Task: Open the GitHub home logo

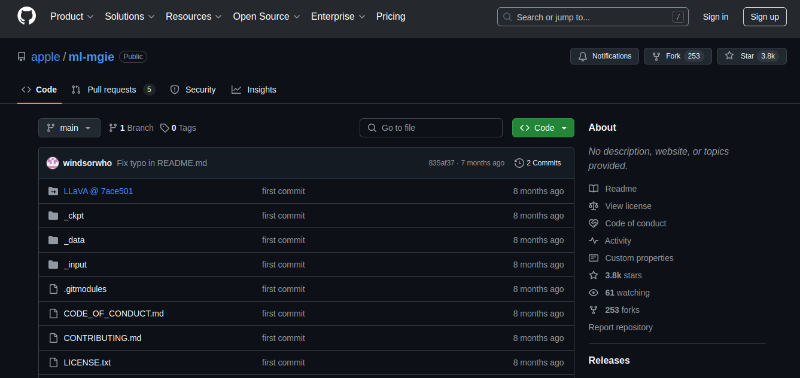Action: tap(27, 16)
